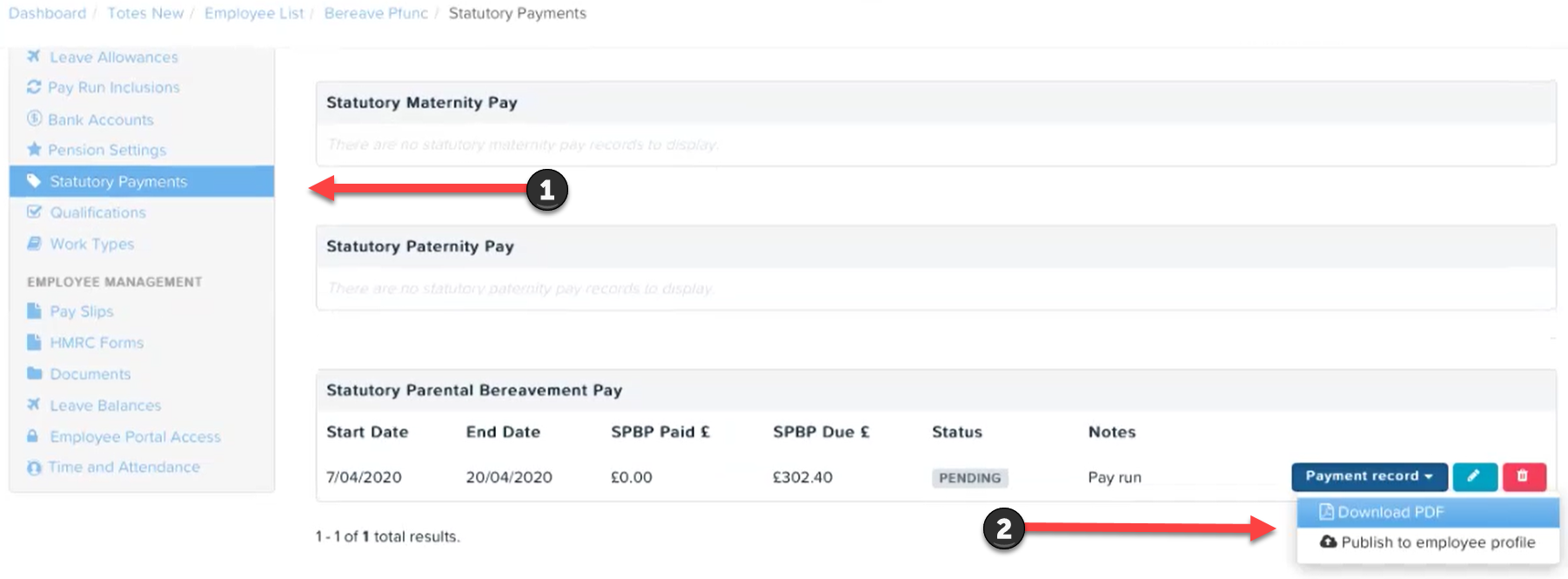Choose Publish to employee profile option
This screenshot has height=579, width=1568.
point(1428,542)
